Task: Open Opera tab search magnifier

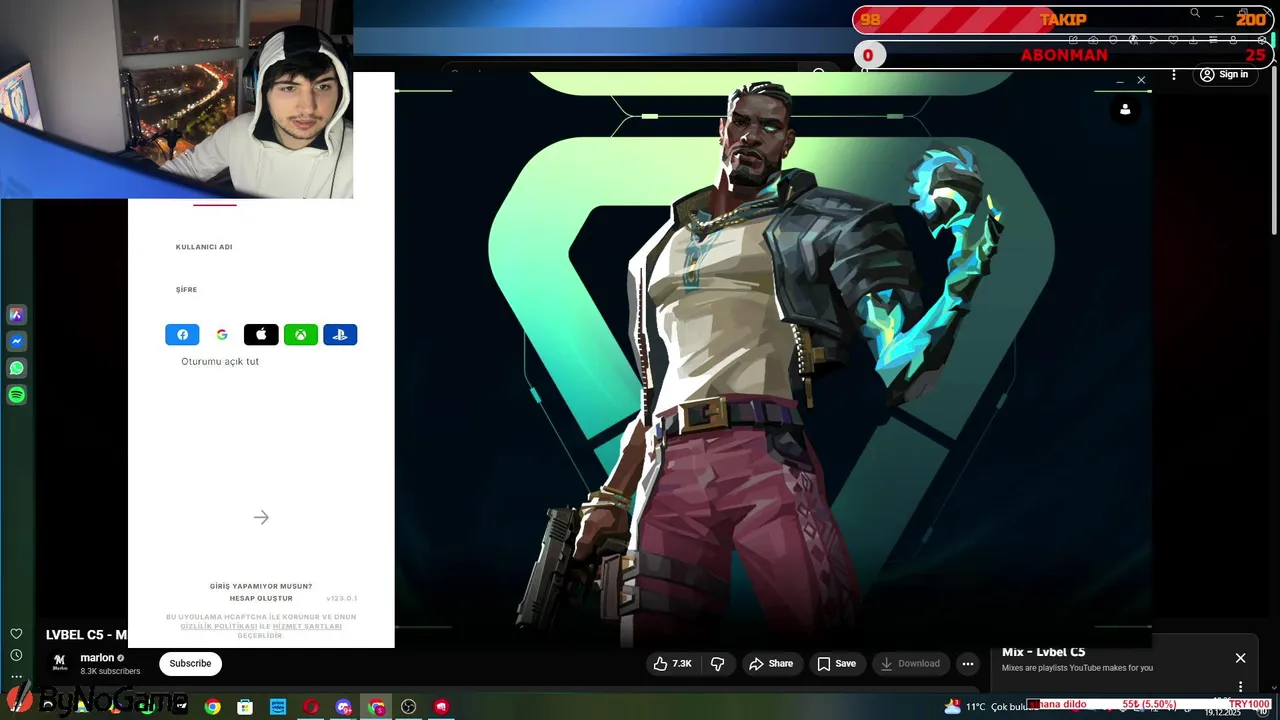Action: point(1194,13)
